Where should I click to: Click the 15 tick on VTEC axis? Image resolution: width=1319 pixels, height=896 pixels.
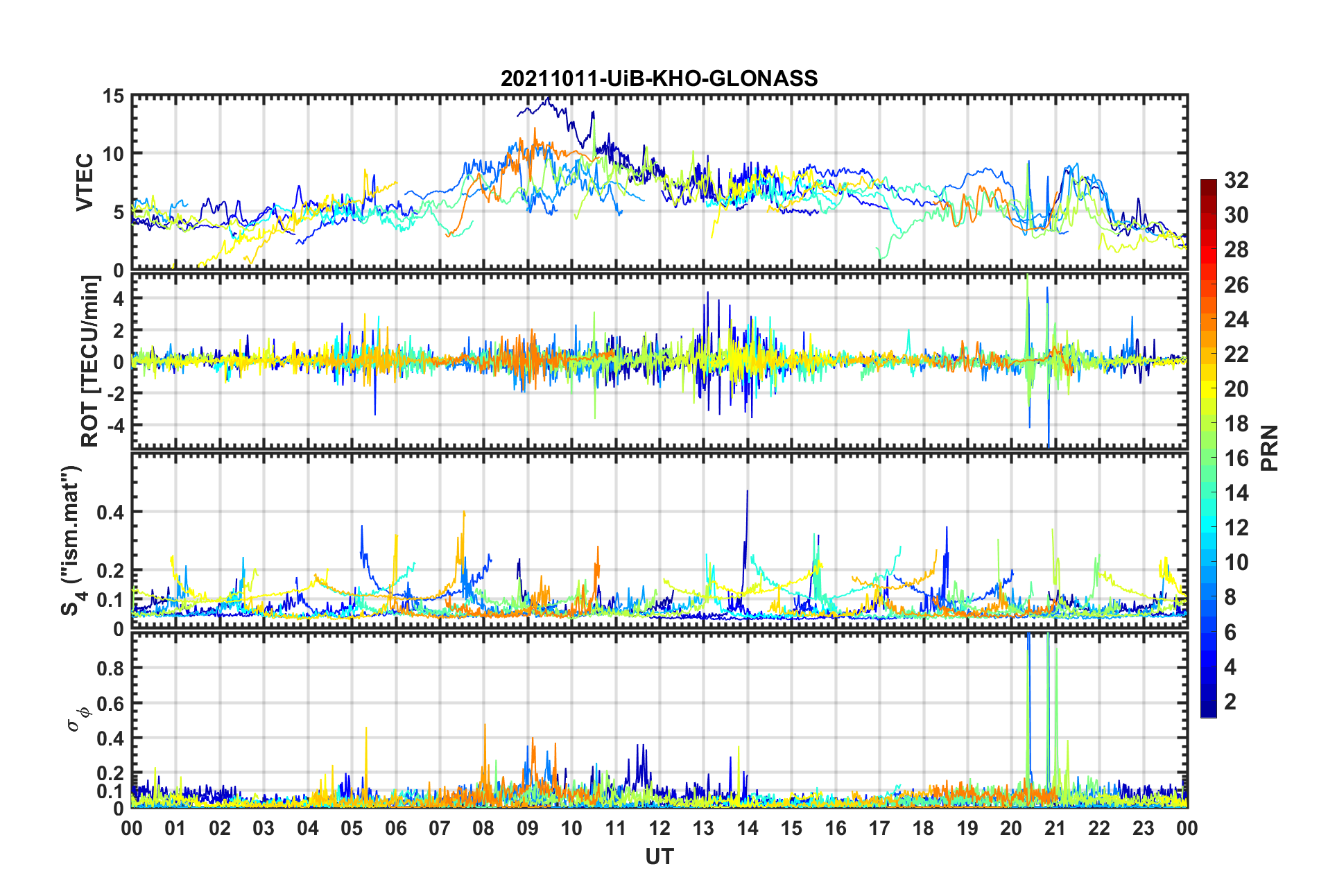[114, 96]
